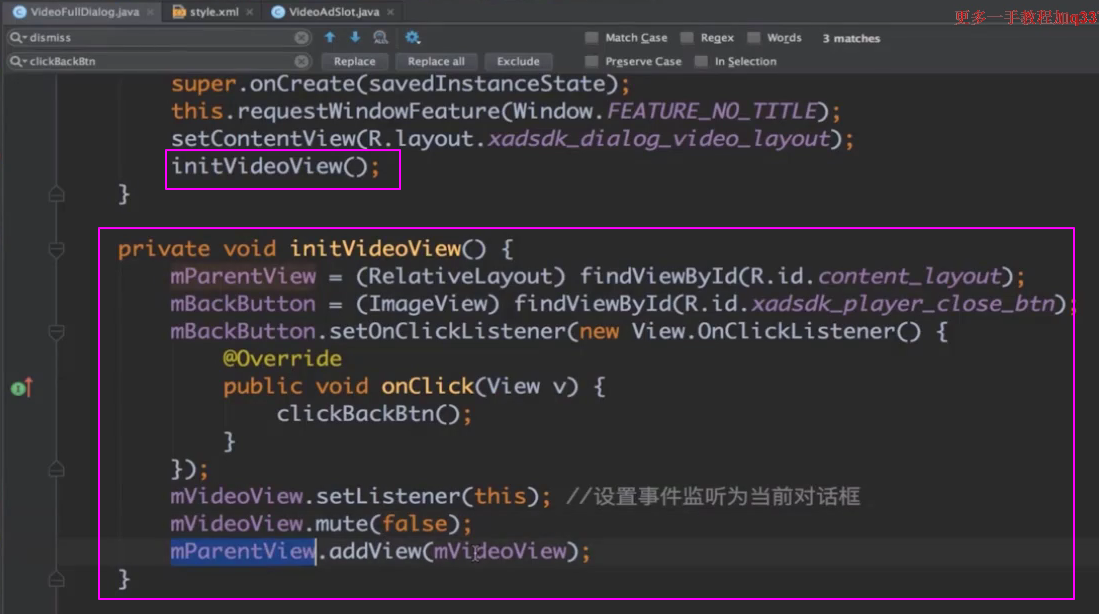1099x614 pixels.
Task: Enable the Match Case checkbox
Action: 592,38
